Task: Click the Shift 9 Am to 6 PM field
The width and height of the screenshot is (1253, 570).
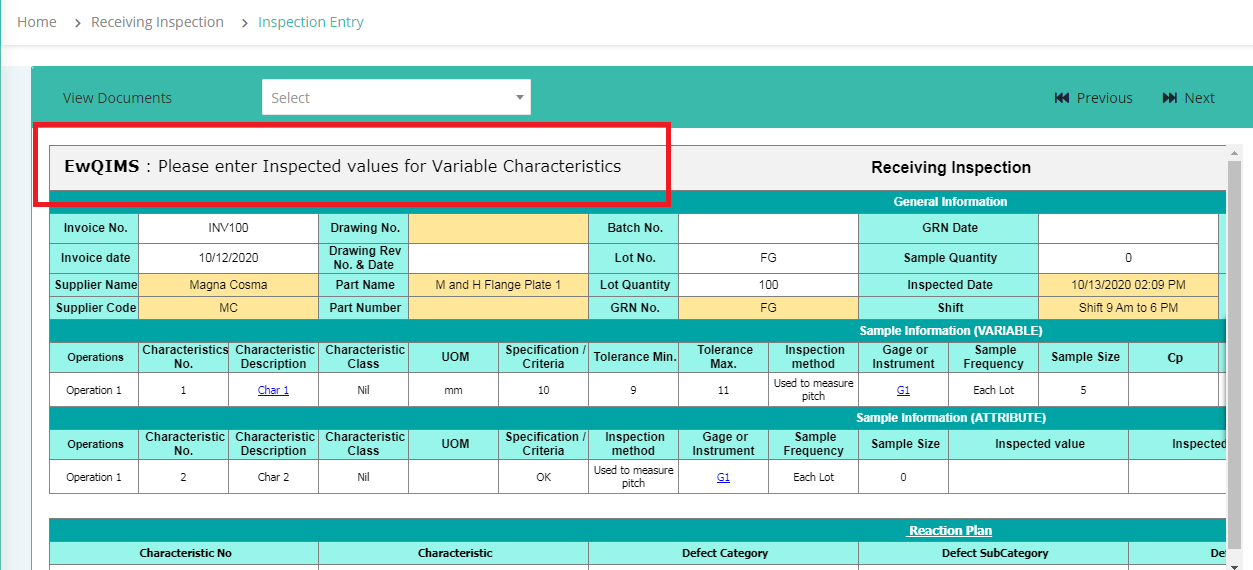Action: coord(1128,308)
